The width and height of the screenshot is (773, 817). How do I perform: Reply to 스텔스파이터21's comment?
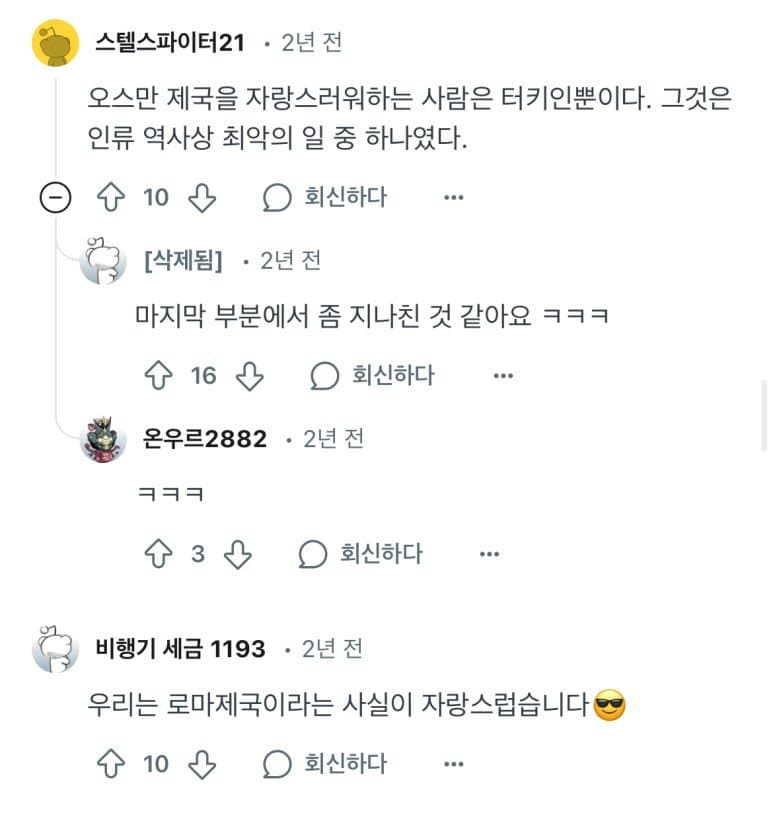(325, 197)
